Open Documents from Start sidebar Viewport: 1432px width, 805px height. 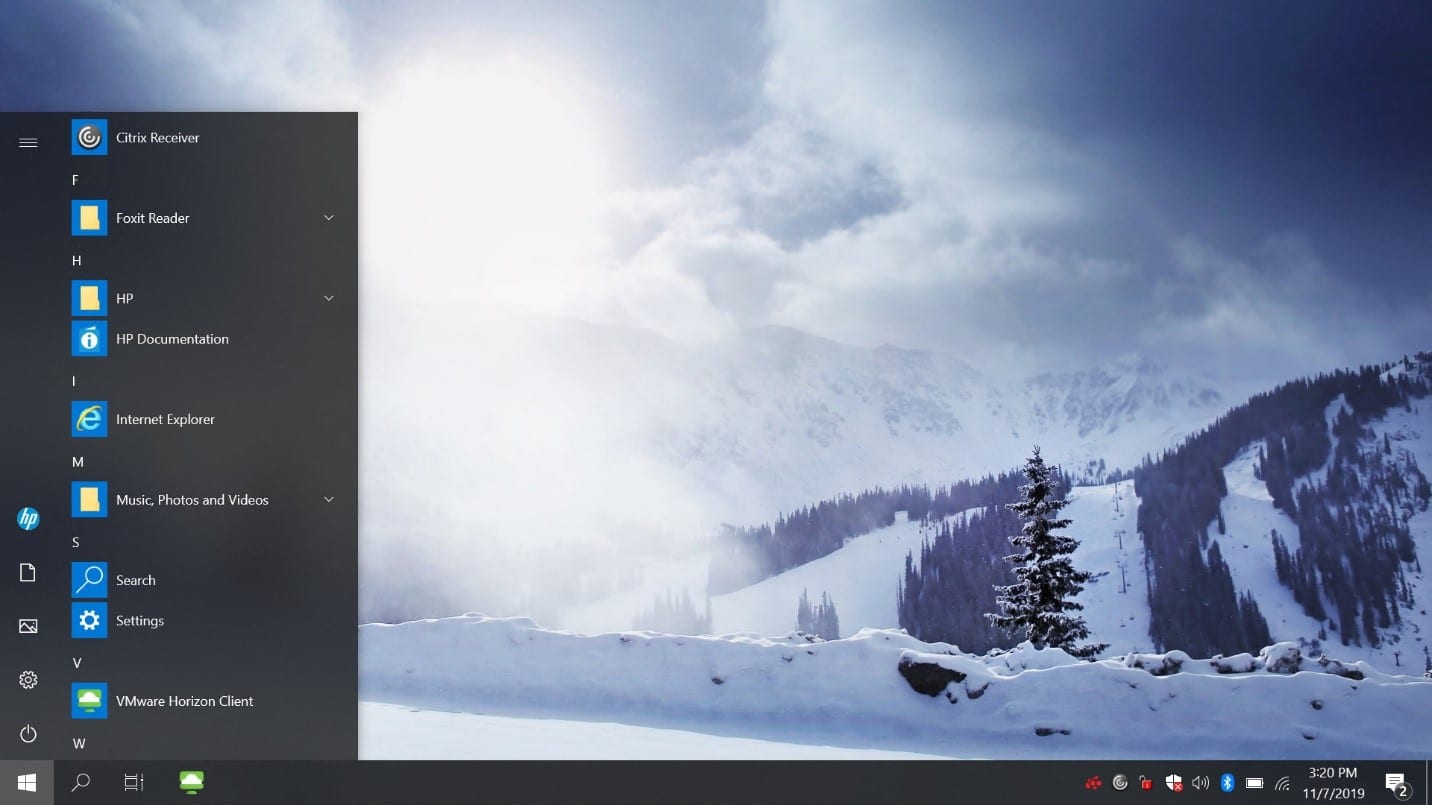(x=28, y=572)
